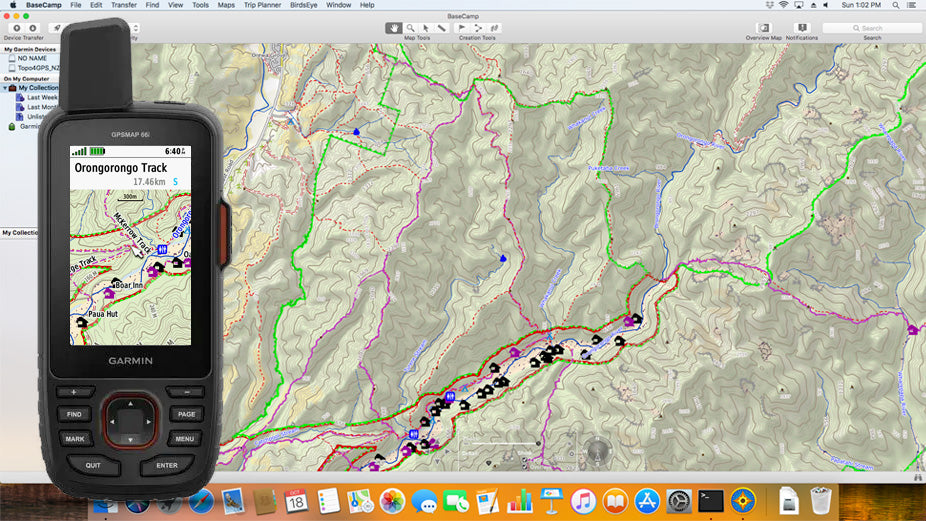The width and height of the screenshot is (926, 521).
Task: Select the Zoom magnifier map tool
Action: click(x=410, y=28)
